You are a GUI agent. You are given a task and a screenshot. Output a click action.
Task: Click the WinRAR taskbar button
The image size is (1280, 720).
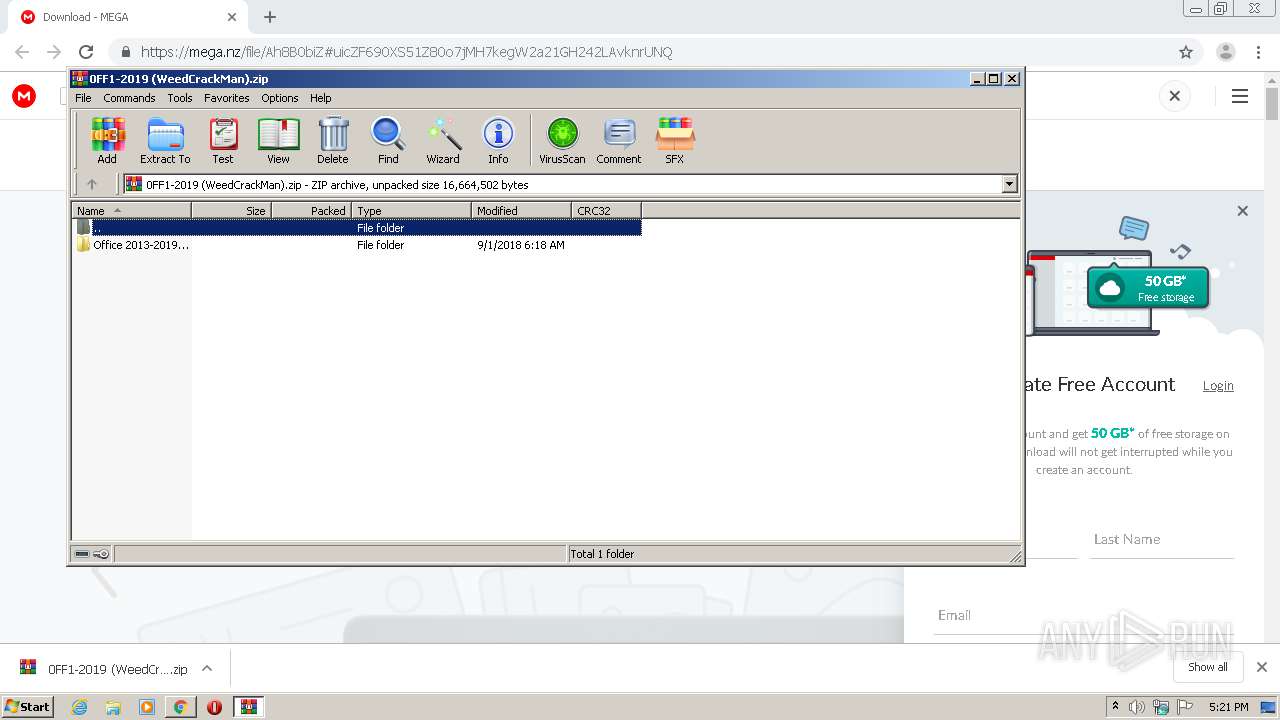(249, 707)
